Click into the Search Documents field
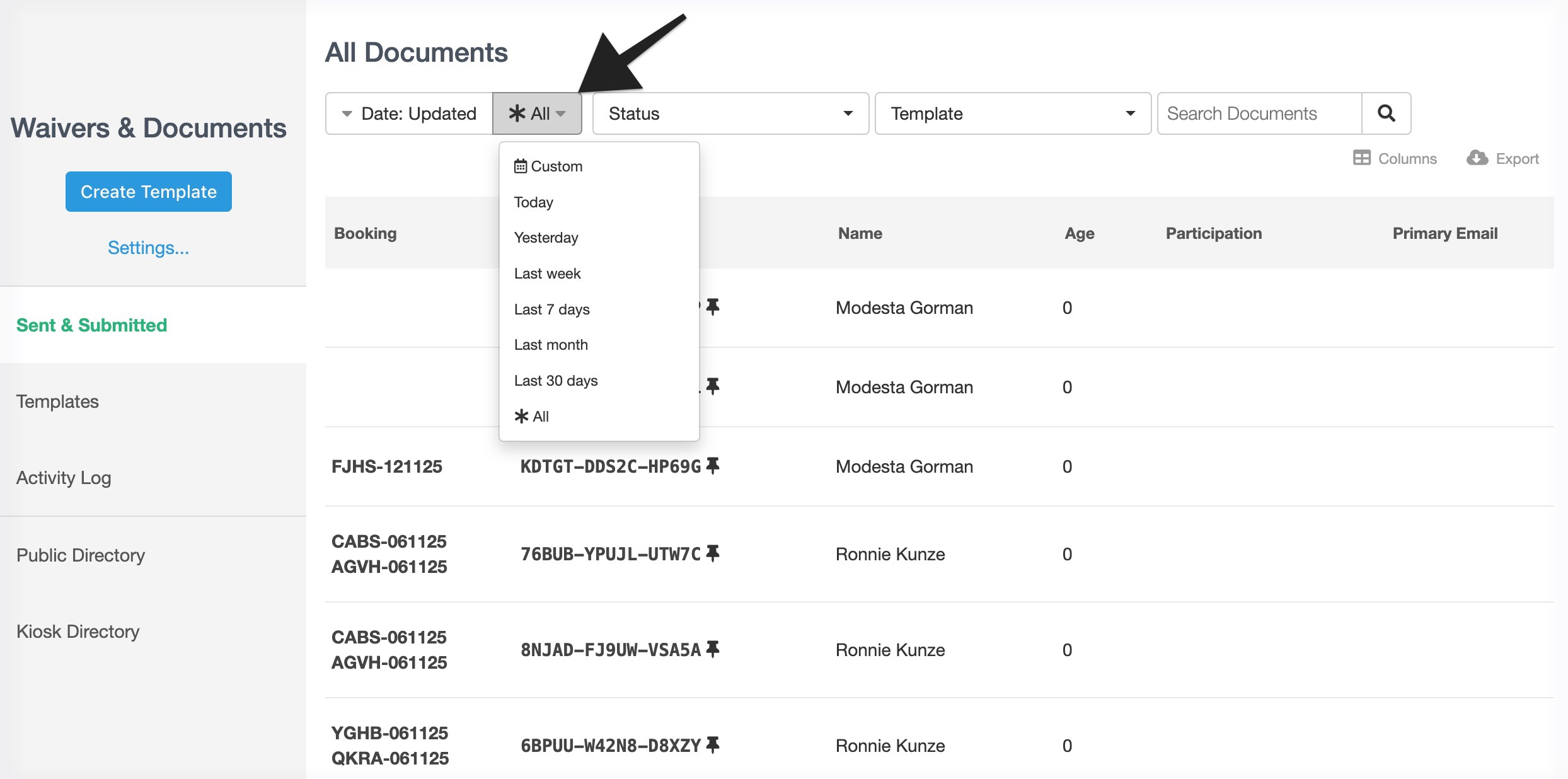The image size is (1568, 779). tap(1259, 113)
